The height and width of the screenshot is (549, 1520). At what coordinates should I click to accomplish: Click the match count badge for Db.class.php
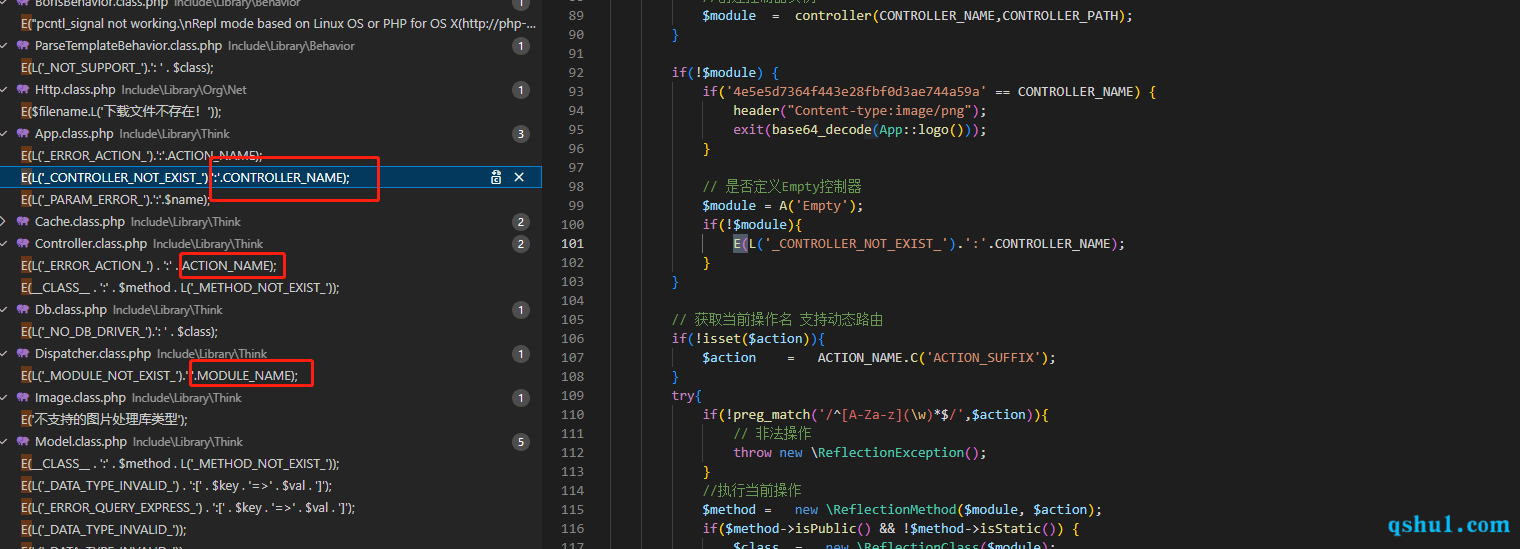[x=520, y=310]
